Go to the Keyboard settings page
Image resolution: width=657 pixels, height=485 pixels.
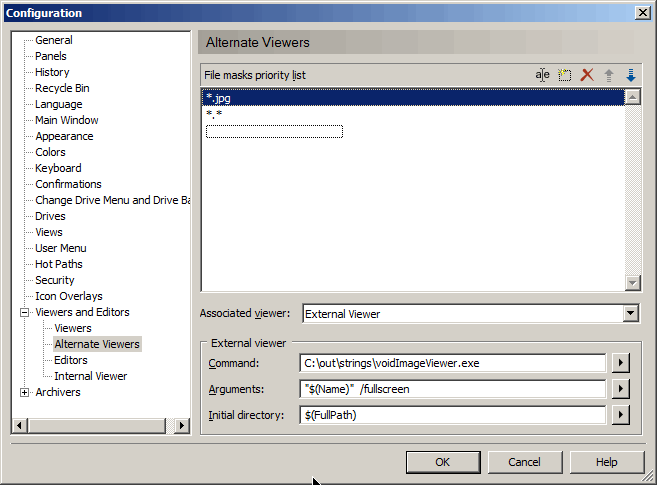click(58, 168)
